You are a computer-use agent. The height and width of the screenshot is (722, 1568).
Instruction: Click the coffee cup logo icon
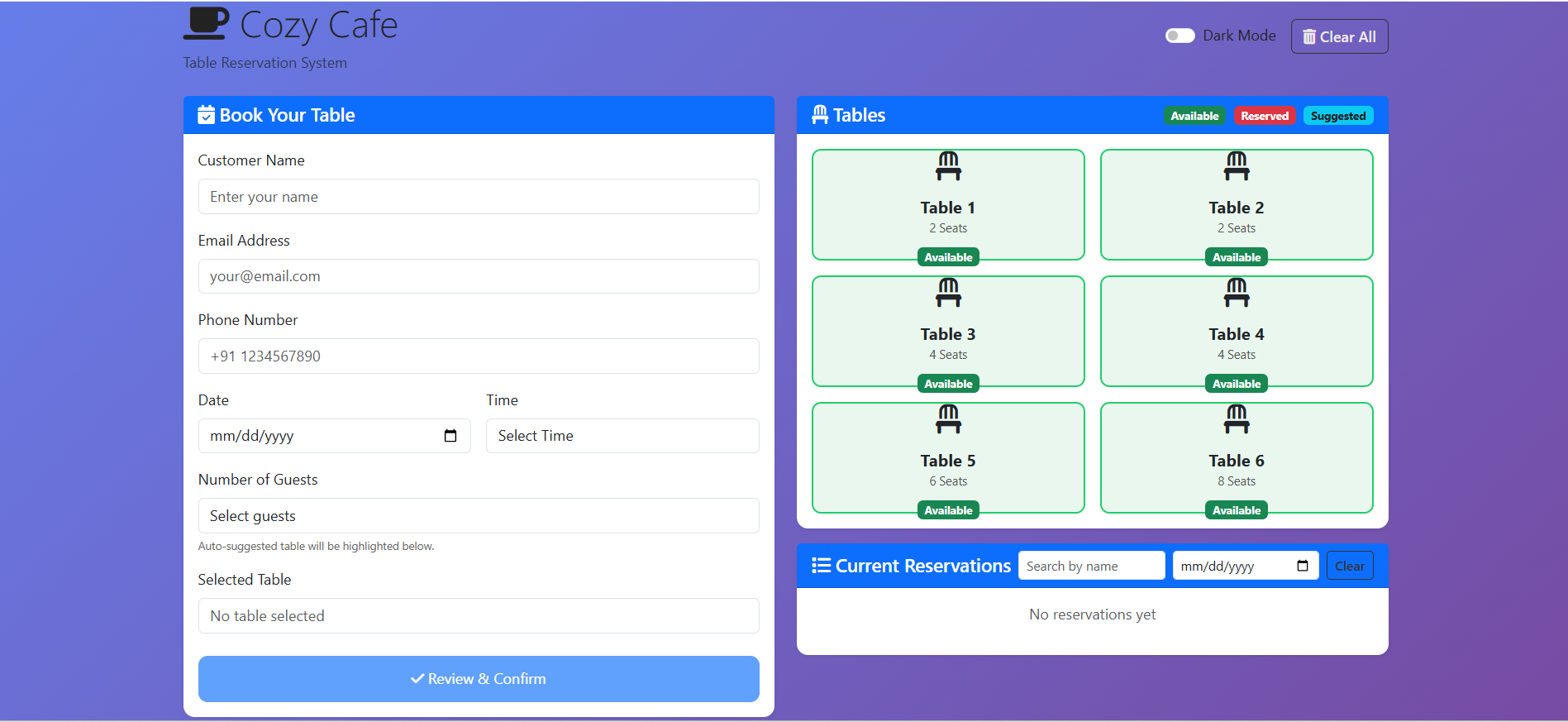[205, 24]
